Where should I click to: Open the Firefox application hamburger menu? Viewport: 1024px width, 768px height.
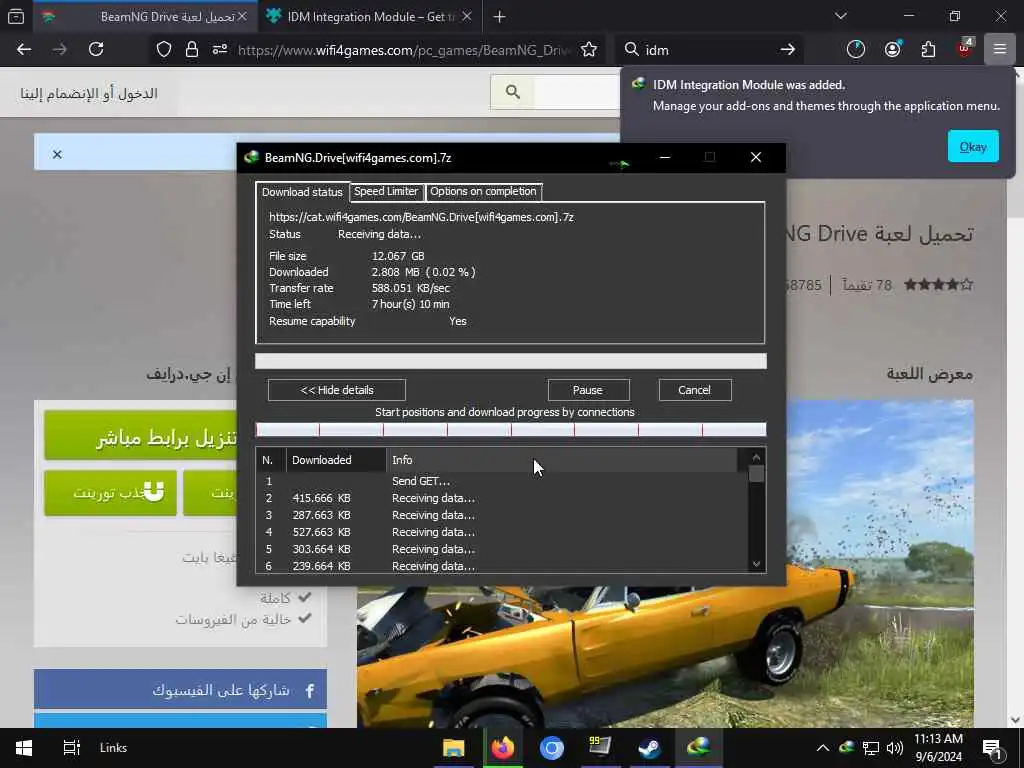tap(1000, 50)
